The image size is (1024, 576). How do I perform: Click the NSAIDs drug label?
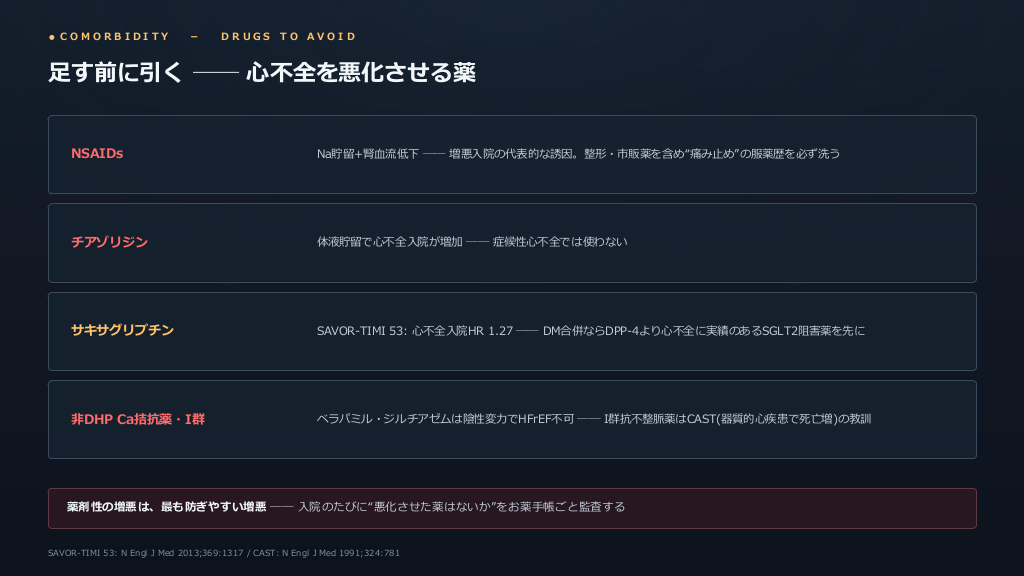point(97,153)
